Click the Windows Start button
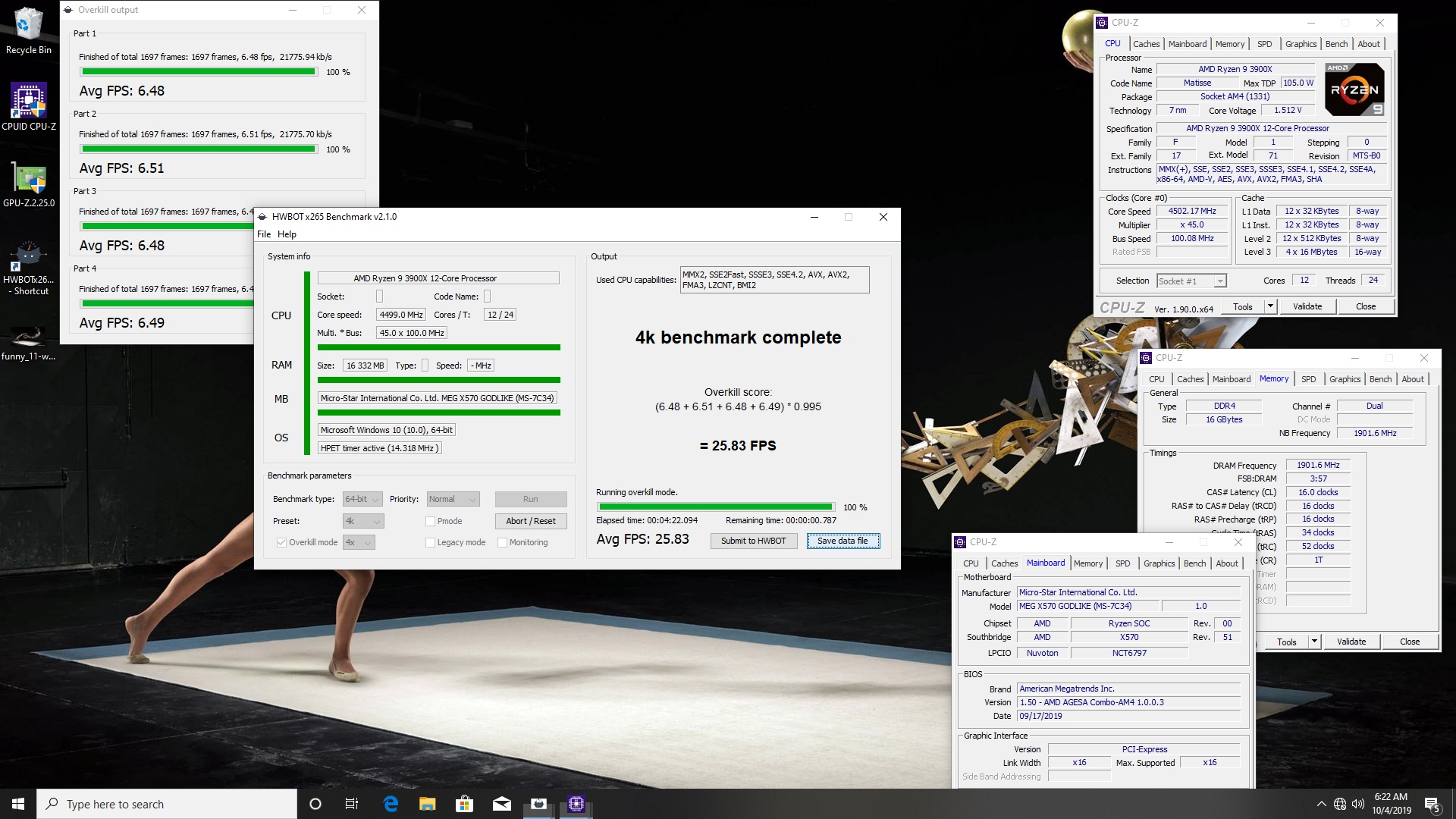This screenshot has width=1456, height=819. coord(18,804)
